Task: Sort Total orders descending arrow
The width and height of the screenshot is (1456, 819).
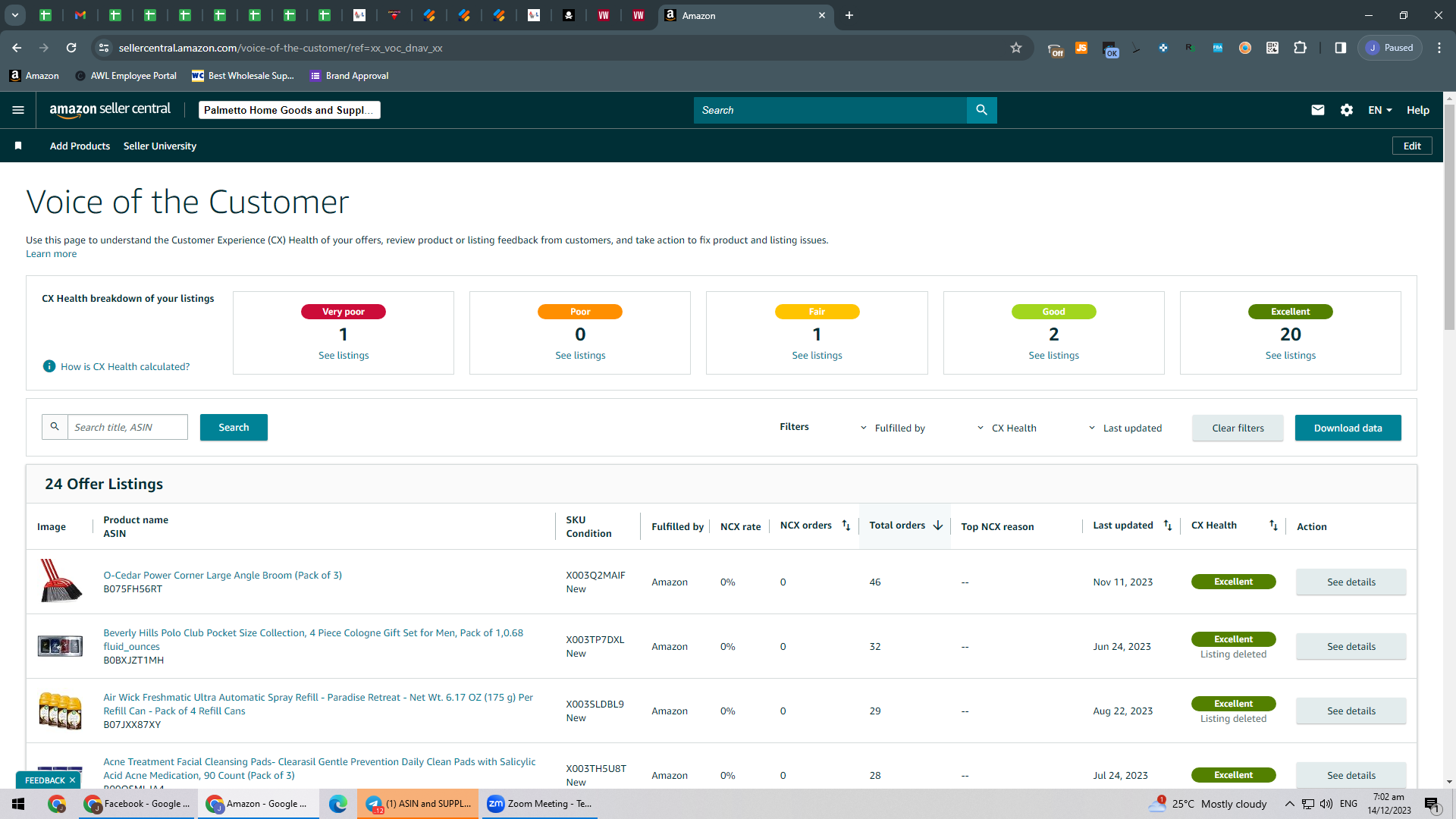Action: (x=938, y=526)
